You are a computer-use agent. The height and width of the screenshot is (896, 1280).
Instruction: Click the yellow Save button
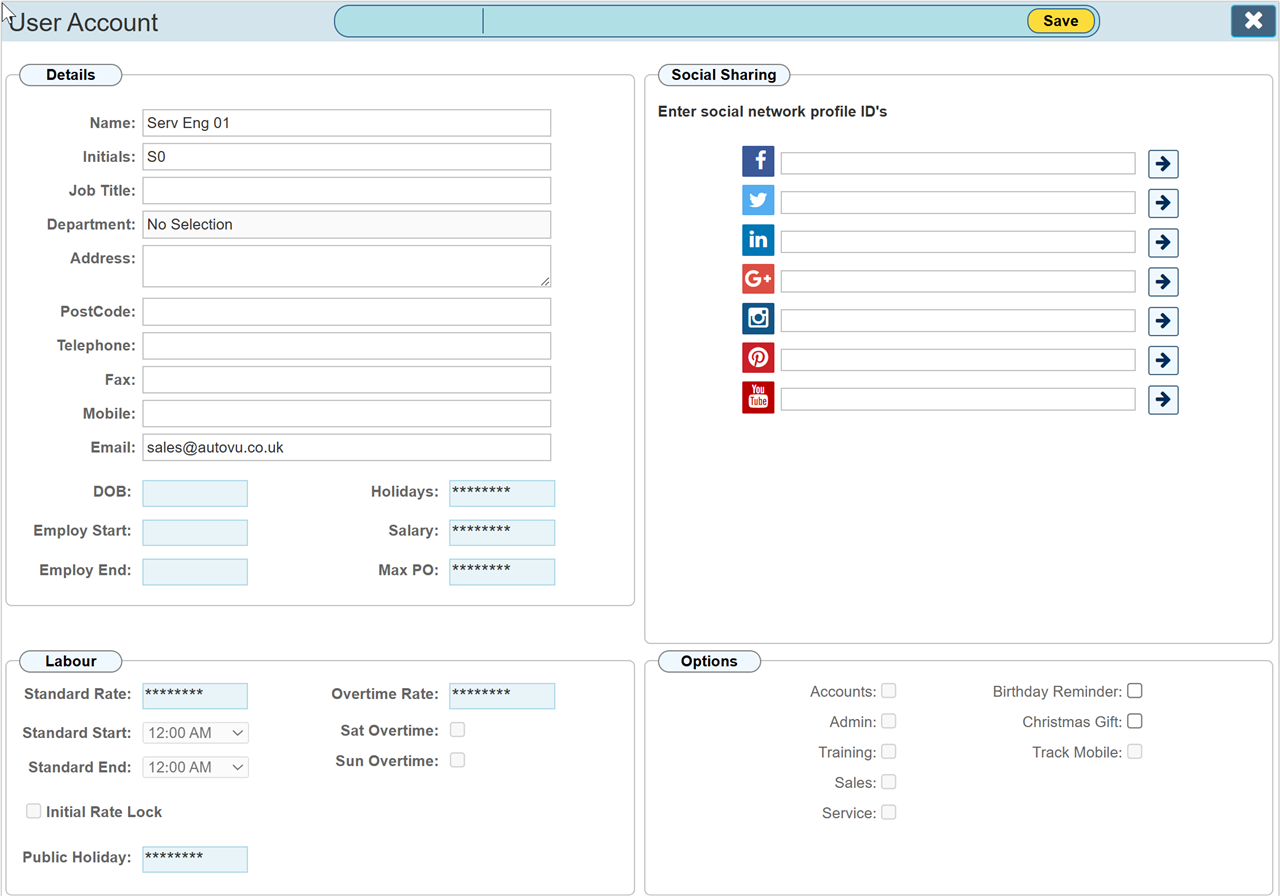tap(1060, 21)
